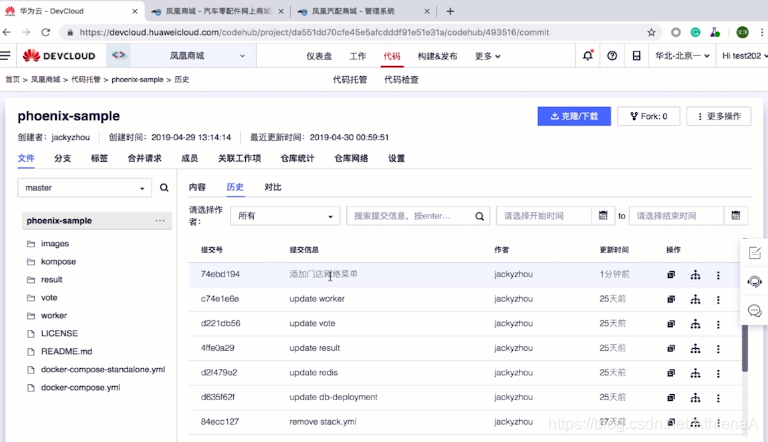Click the 克隆/下载 button
Screen dimensions: 768x442
(574, 116)
